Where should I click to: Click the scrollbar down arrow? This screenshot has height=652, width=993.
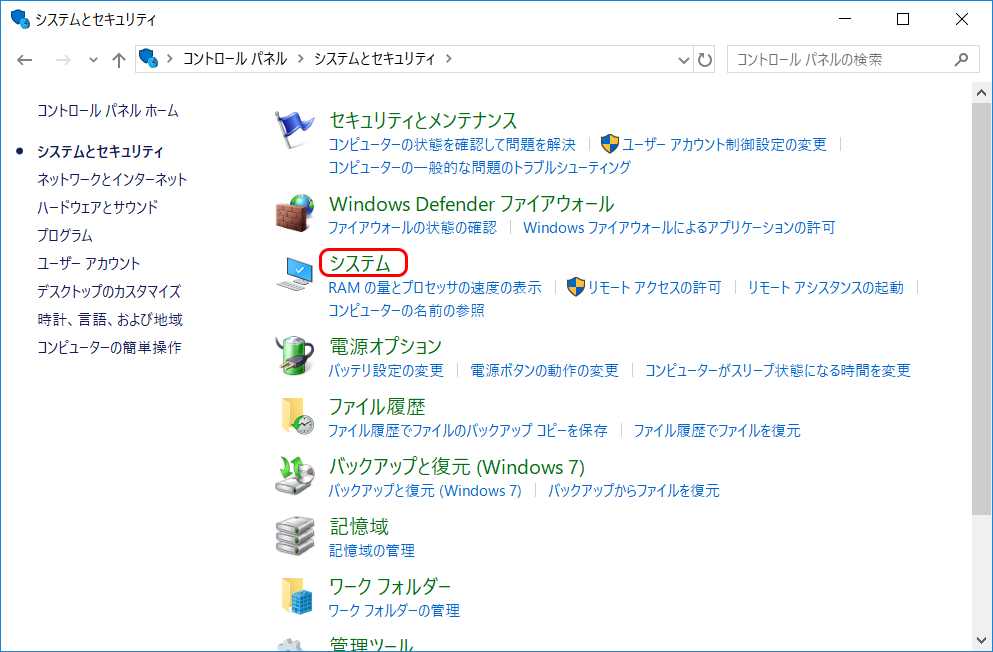click(x=982, y=641)
